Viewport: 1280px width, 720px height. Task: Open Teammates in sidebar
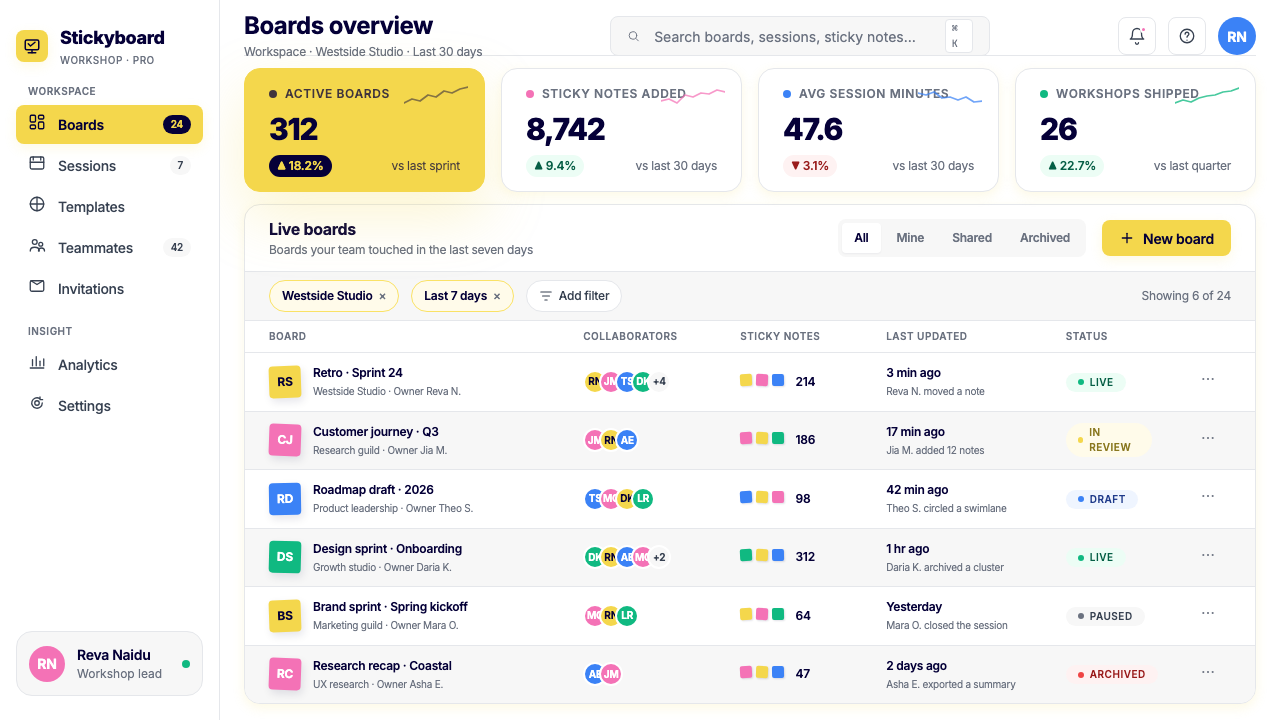click(x=109, y=248)
